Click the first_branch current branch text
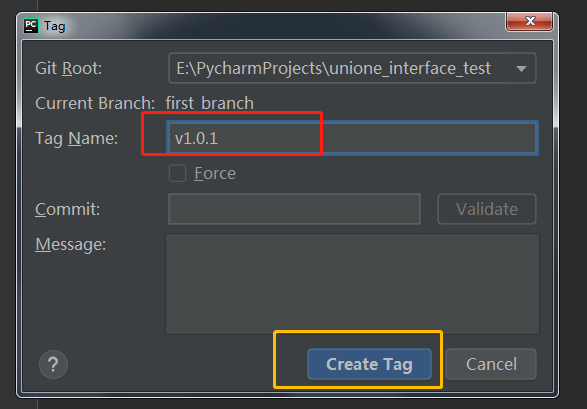 (210, 103)
